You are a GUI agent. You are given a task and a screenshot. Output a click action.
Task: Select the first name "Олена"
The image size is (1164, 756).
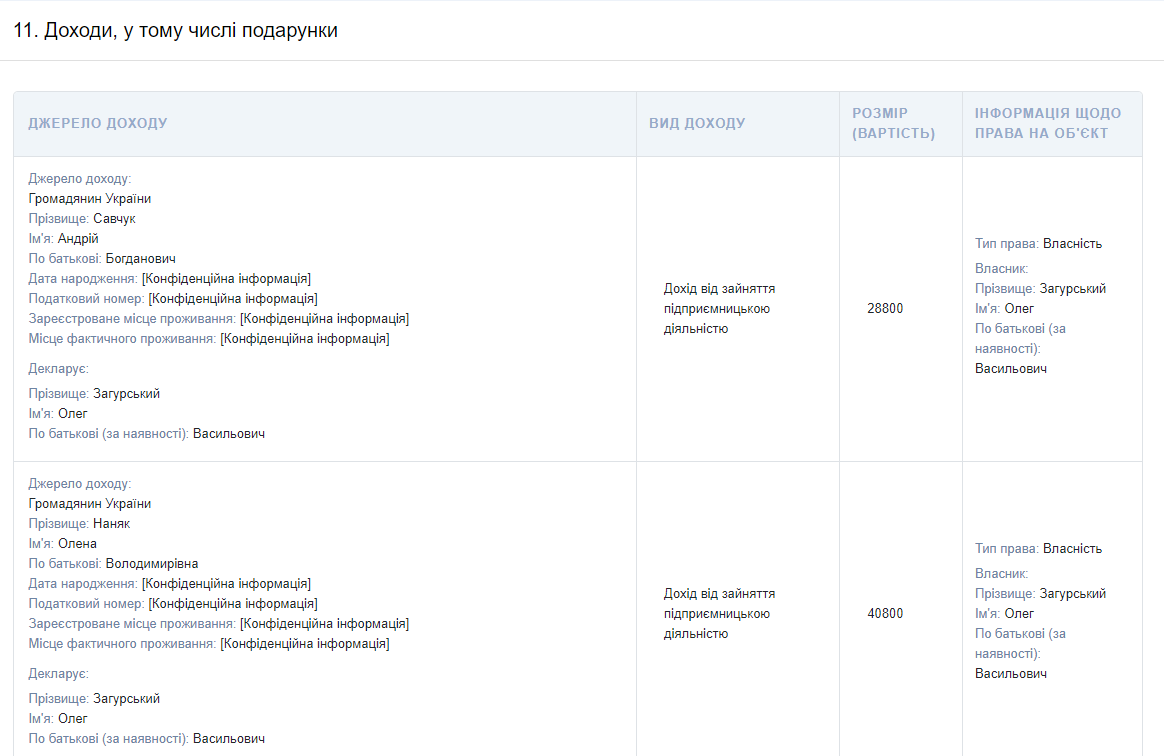tap(77, 544)
